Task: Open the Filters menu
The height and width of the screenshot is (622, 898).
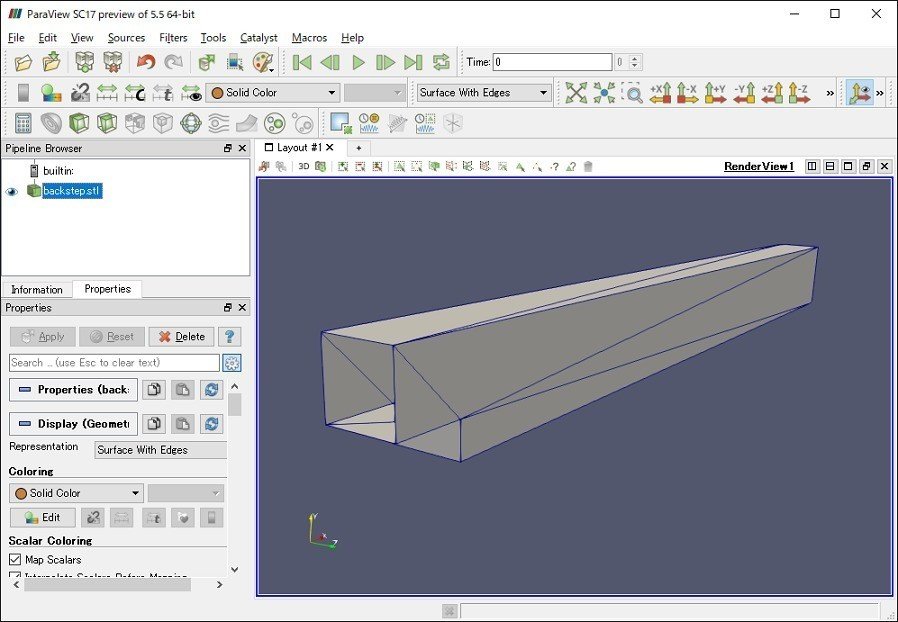Action: [x=173, y=38]
